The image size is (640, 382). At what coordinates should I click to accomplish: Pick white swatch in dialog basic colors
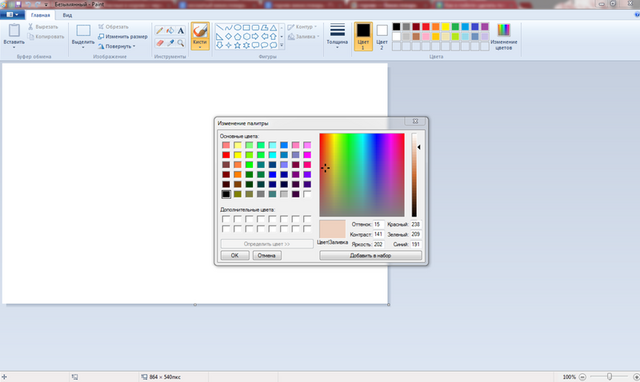pos(307,194)
